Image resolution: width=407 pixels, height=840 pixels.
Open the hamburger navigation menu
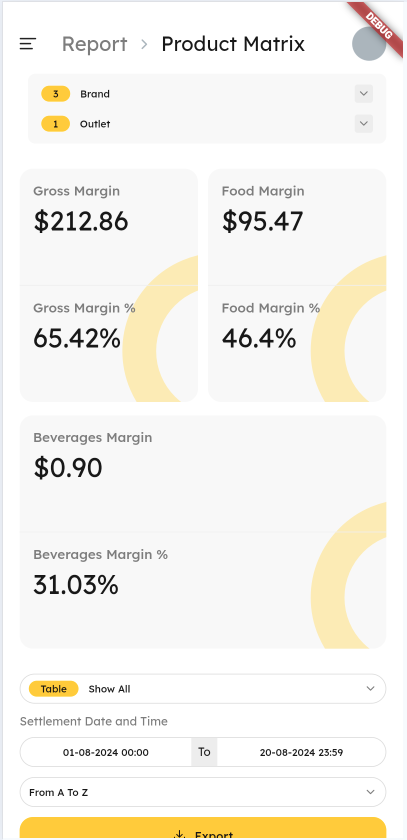[x=28, y=44]
